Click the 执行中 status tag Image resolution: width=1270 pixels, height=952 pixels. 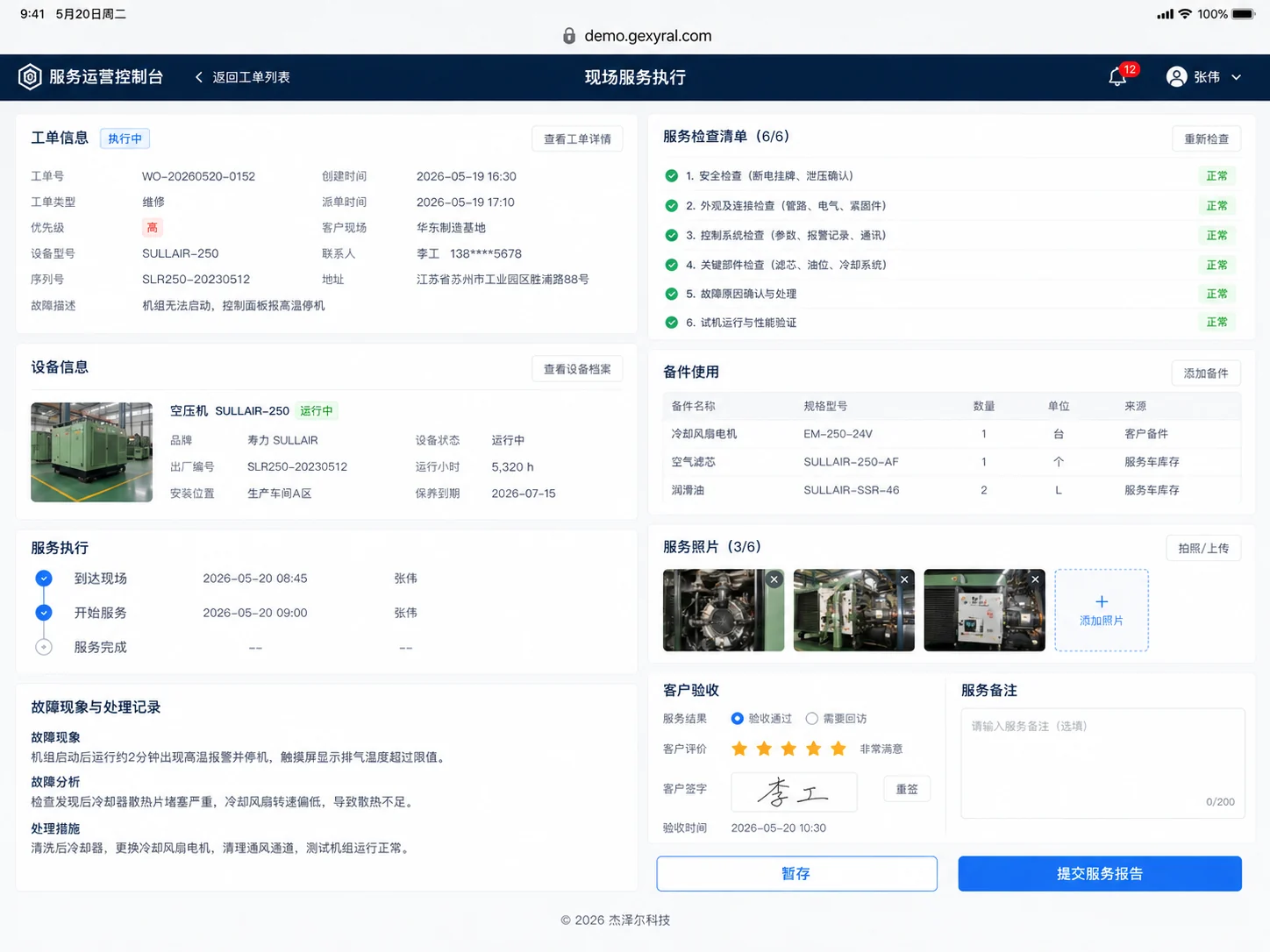point(125,139)
